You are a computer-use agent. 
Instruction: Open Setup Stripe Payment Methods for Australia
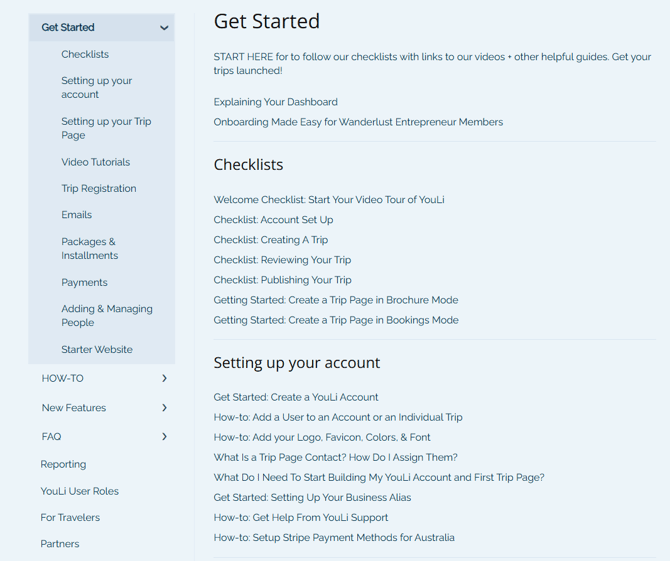click(x=334, y=538)
